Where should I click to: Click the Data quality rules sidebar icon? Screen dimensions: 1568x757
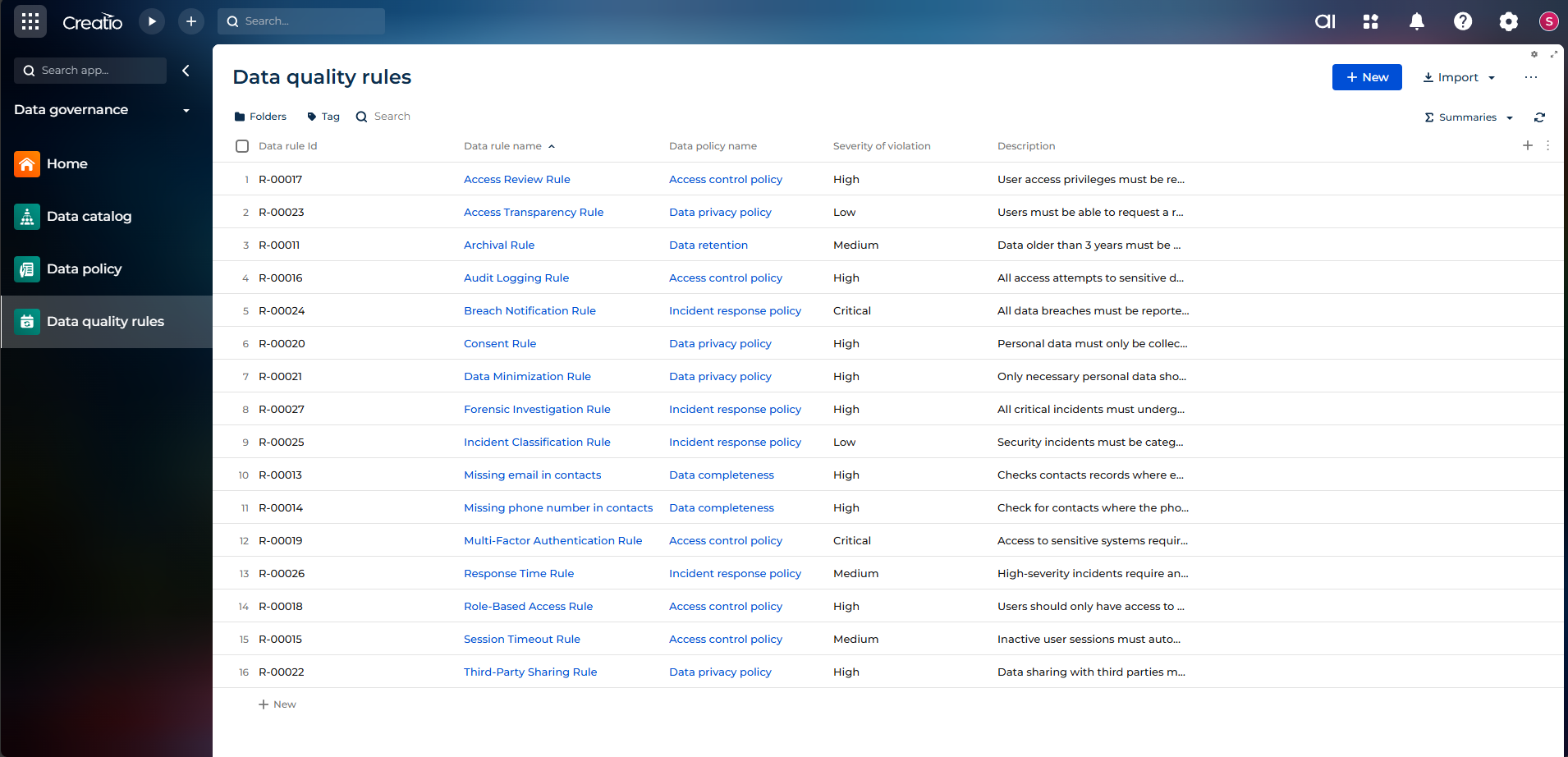pyautogui.click(x=27, y=322)
